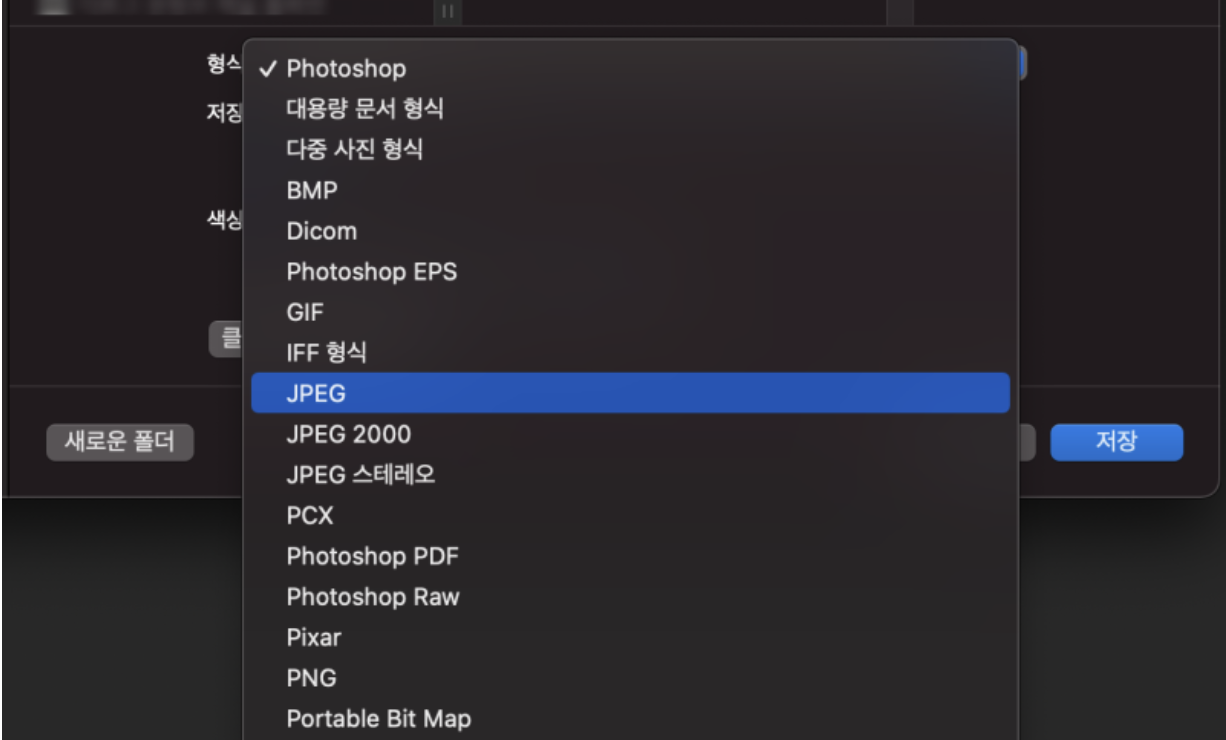
Task: Choose GIF from the format list
Action: point(305,312)
